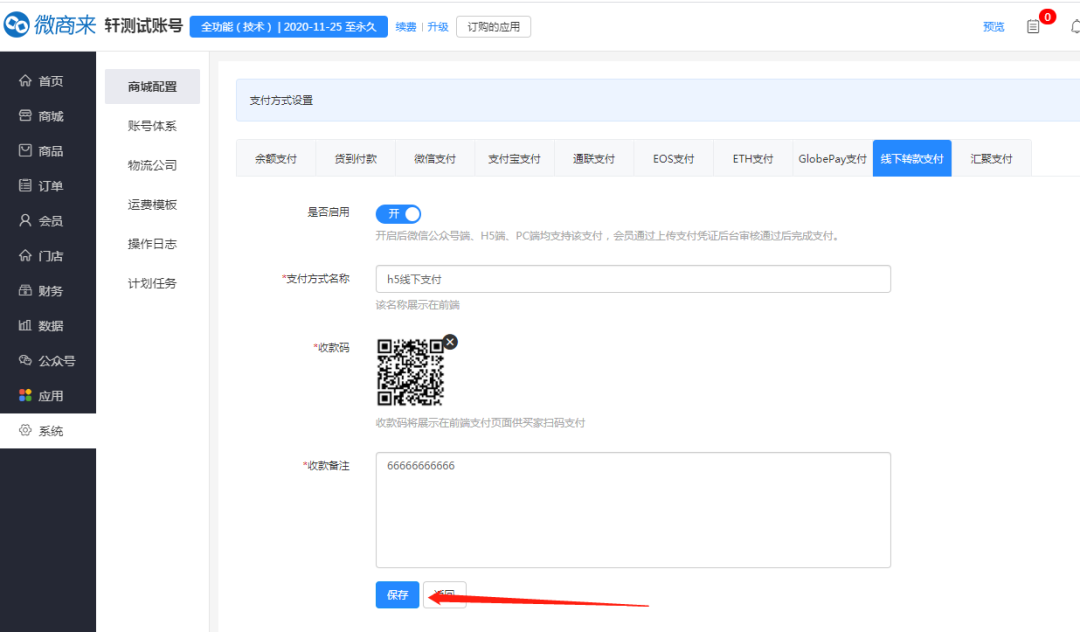Click the 支付方式设置 heading text
This screenshot has width=1080, height=632.
(281, 101)
